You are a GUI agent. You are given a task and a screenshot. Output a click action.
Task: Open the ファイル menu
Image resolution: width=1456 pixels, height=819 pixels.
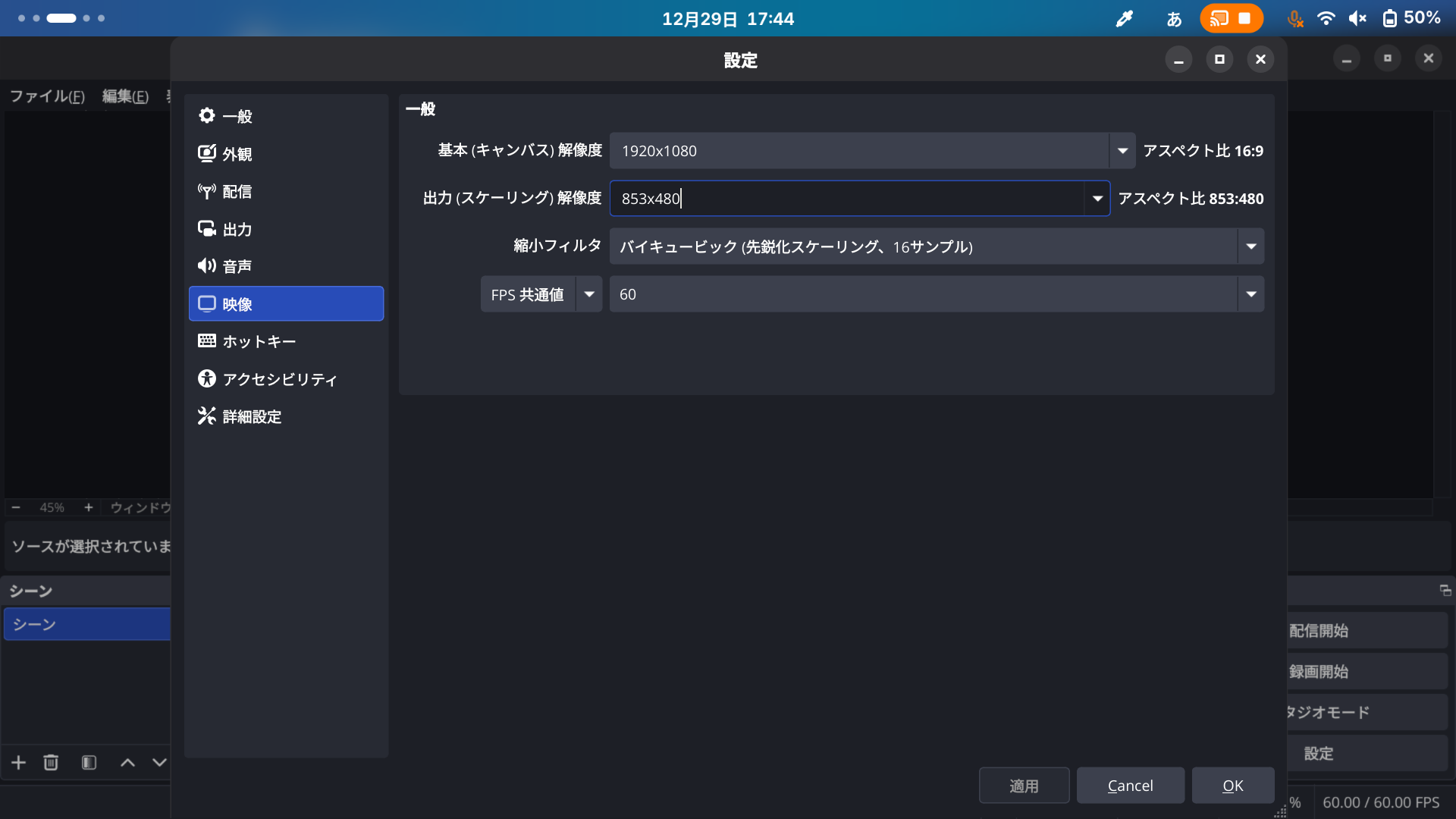47,96
